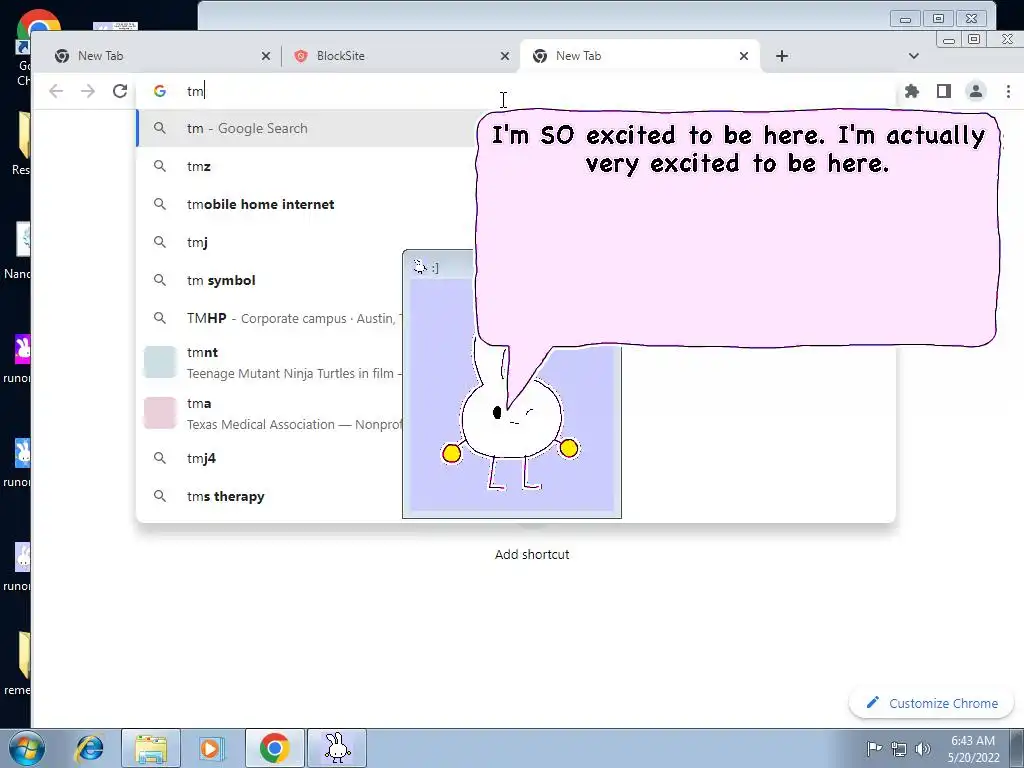Image resolution: width=1024 pixels, height=768 pixels.
Task: Launch Internet Explorer from taskbar
Action: pos(89,748)
